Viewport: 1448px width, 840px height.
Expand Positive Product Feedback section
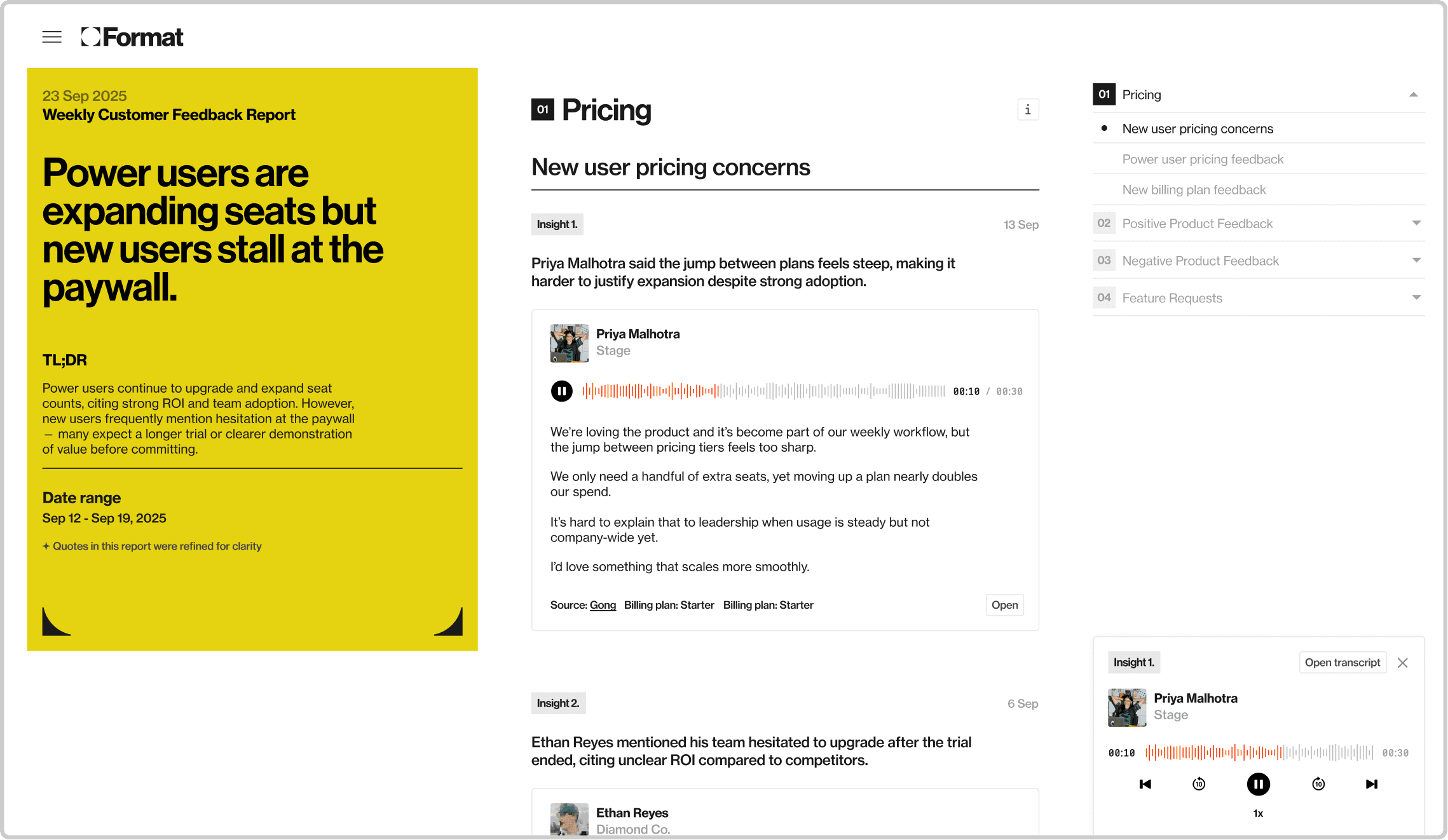1416,223
